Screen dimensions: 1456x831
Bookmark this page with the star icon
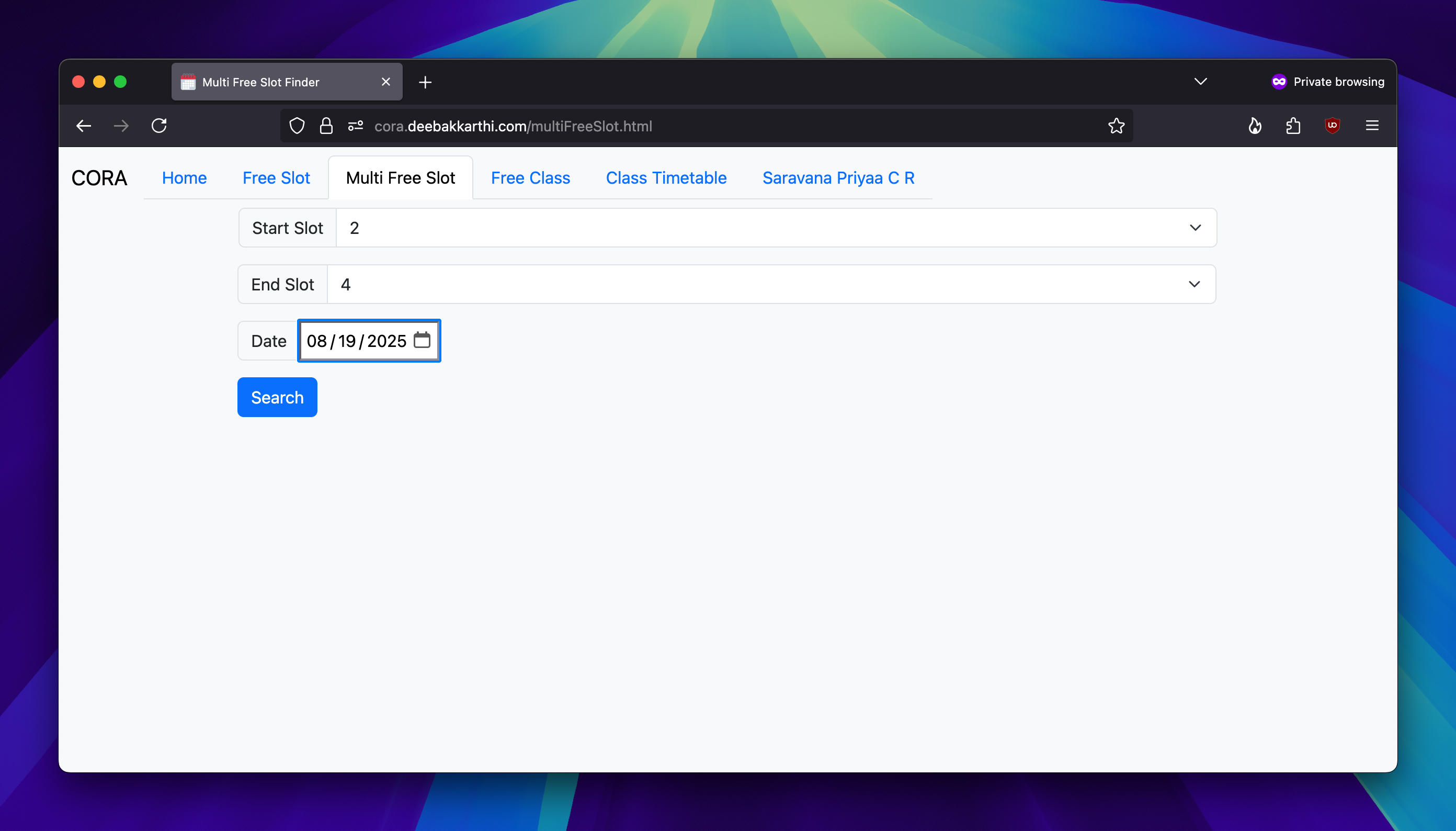(1116, 126)
